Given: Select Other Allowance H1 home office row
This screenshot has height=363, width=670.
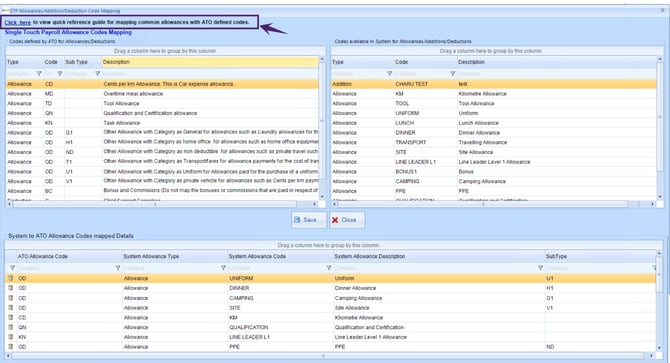Looking at the screenshot, I should click(x=162, y=142).
